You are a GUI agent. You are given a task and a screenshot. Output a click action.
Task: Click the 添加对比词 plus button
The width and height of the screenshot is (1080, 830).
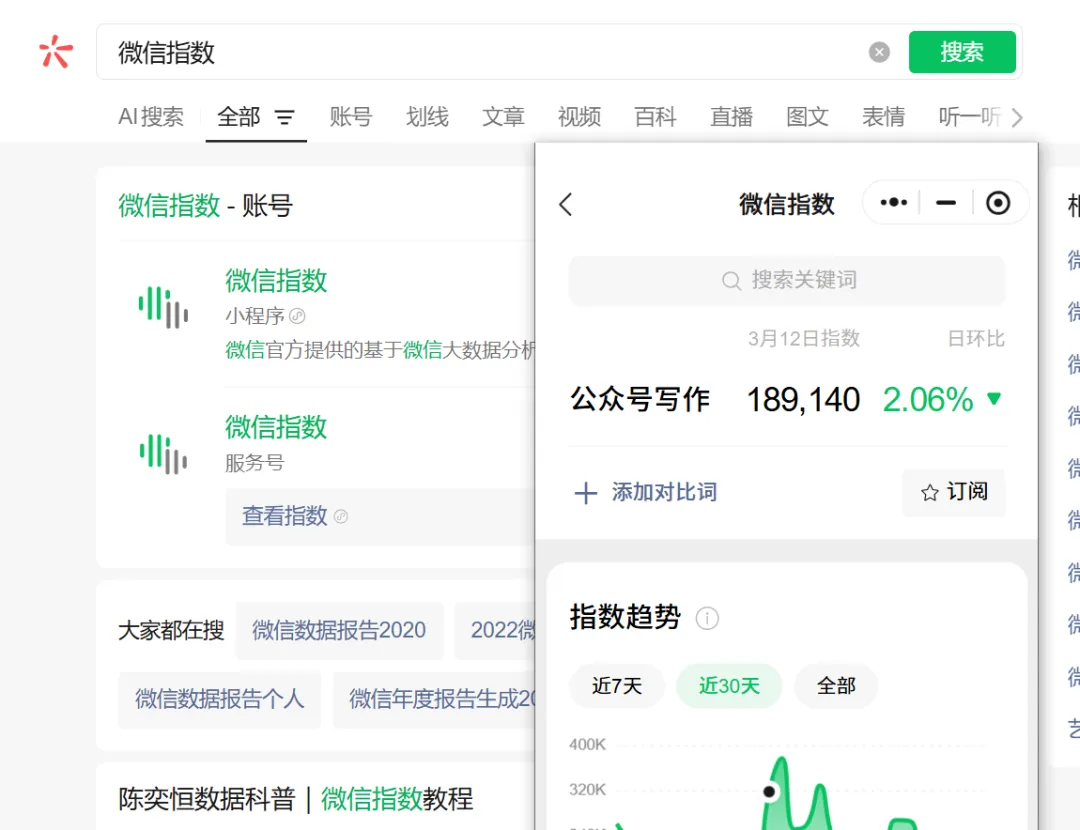(645, 492)
